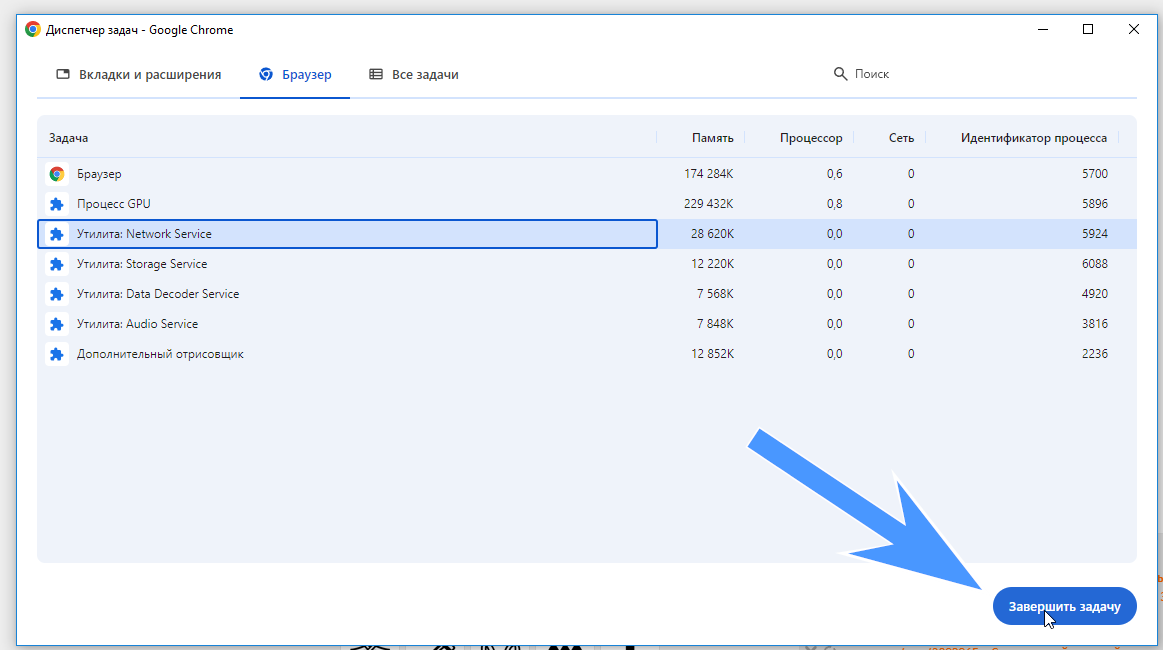Click process ID 4920

tap(1095, 294)
